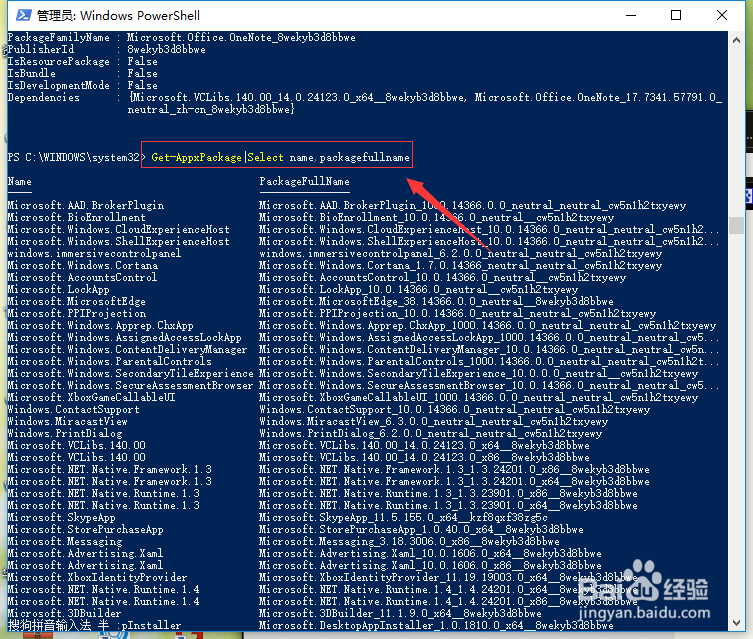Minimize the PowerShell window
This screenshot has height=639, width=753.
click(631, 15)
